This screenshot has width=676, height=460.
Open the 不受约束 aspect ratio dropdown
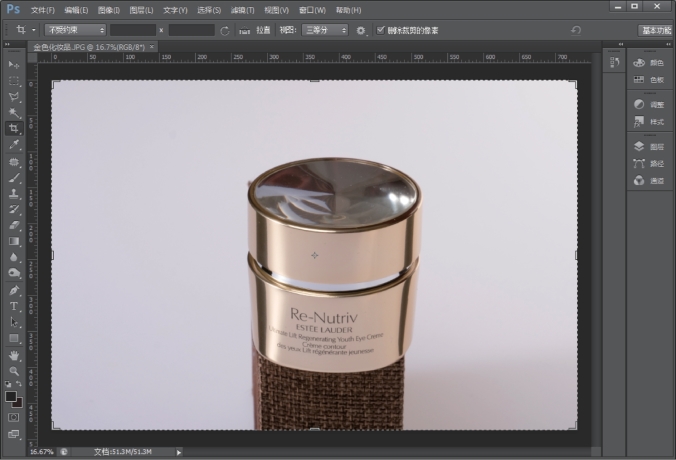tap(75, 30)
